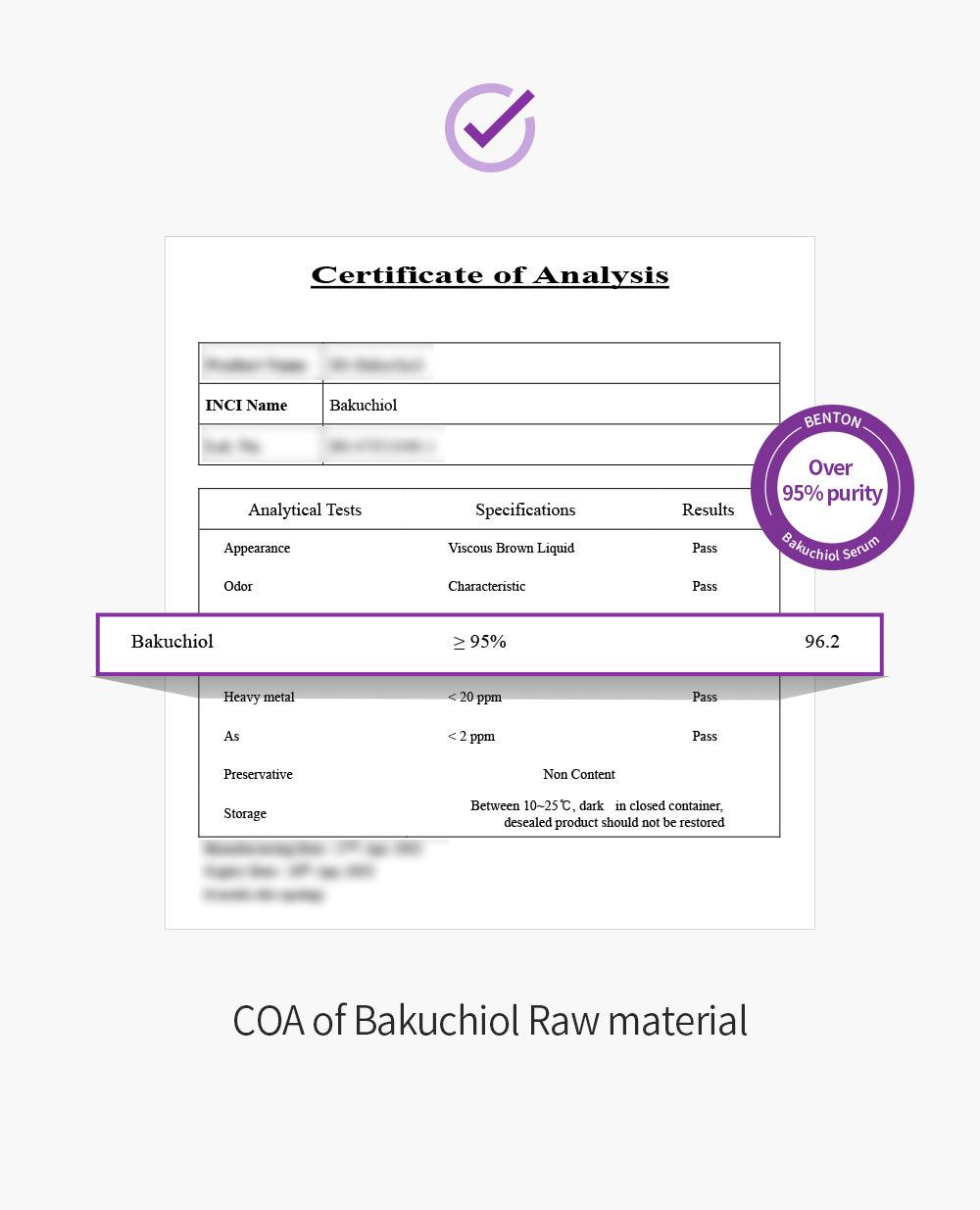
Task: Click the 96.2 result value
Action: click(x=822, y=642)
